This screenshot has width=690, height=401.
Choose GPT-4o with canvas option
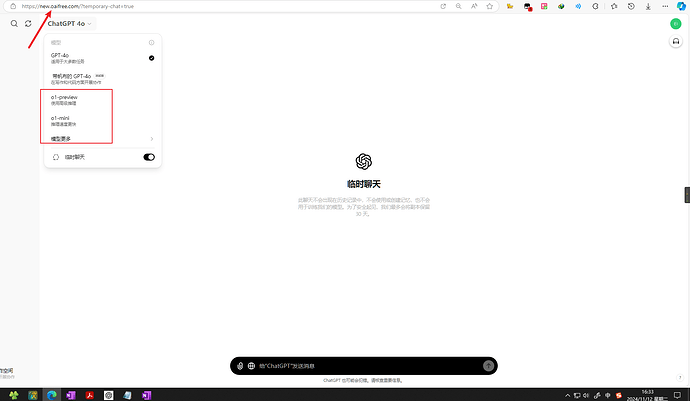click(x=103, y=79)
